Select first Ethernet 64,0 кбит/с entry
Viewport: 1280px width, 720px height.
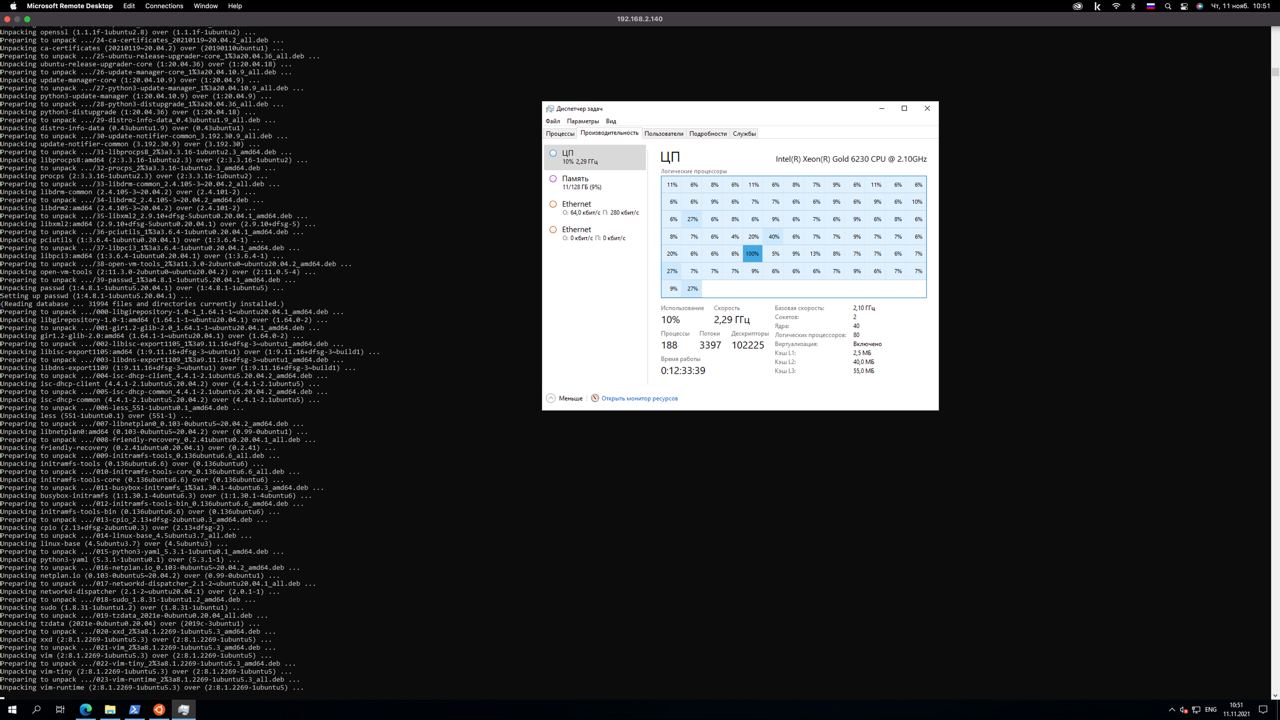(595, 208)
